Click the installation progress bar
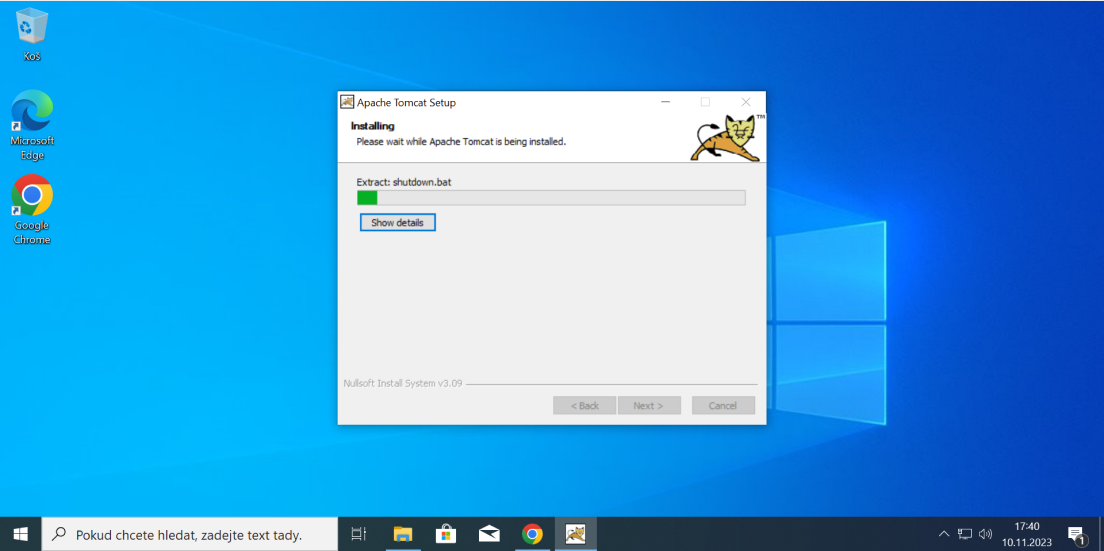The width and height of the screenshot is (1104, 551). pos(551,198)
